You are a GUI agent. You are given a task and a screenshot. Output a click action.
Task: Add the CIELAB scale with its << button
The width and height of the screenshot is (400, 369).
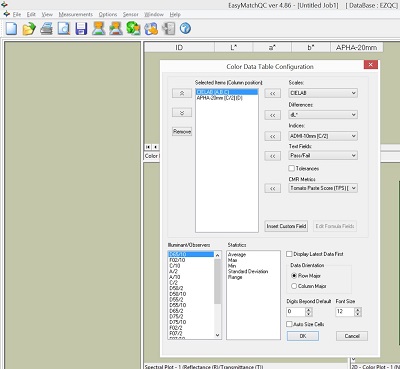pyautogui.click(x=272, y=93)
